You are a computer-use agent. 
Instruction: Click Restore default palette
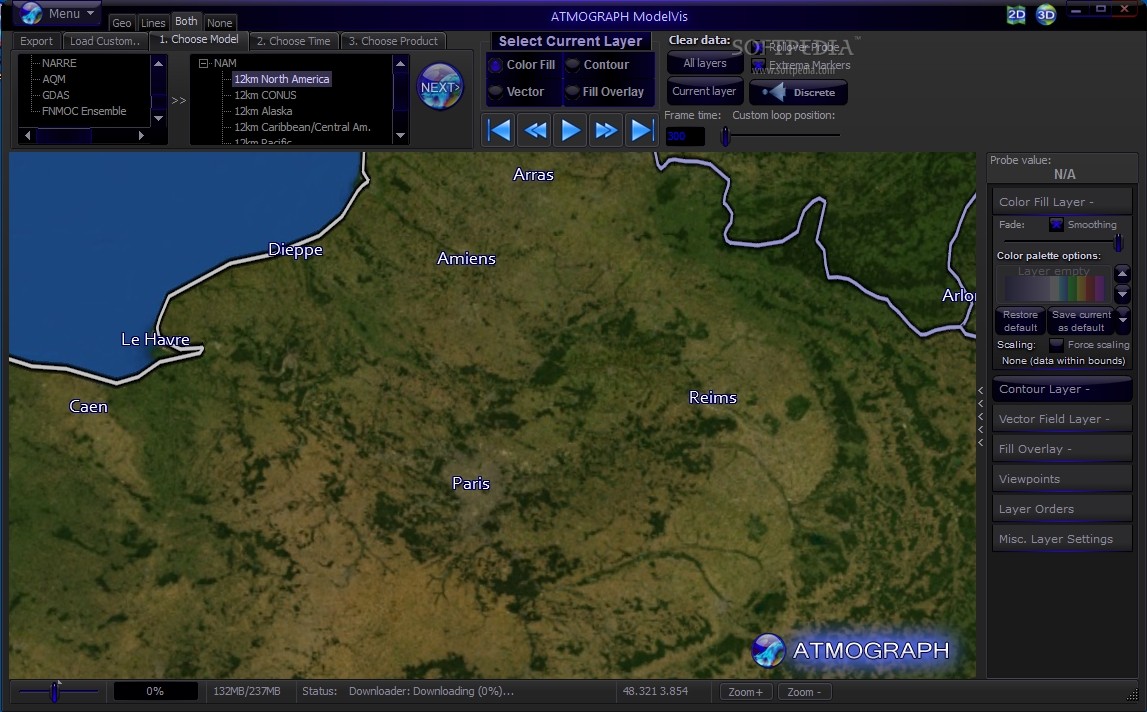(x=1020, y=321)
